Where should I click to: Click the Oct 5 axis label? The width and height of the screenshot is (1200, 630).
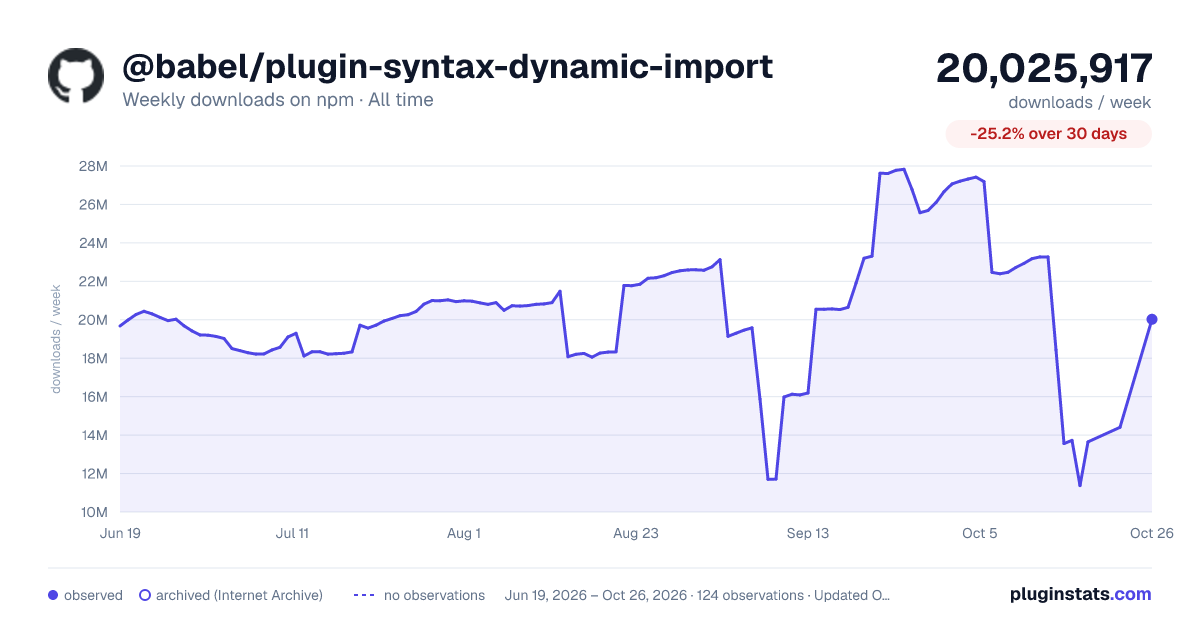980,533
